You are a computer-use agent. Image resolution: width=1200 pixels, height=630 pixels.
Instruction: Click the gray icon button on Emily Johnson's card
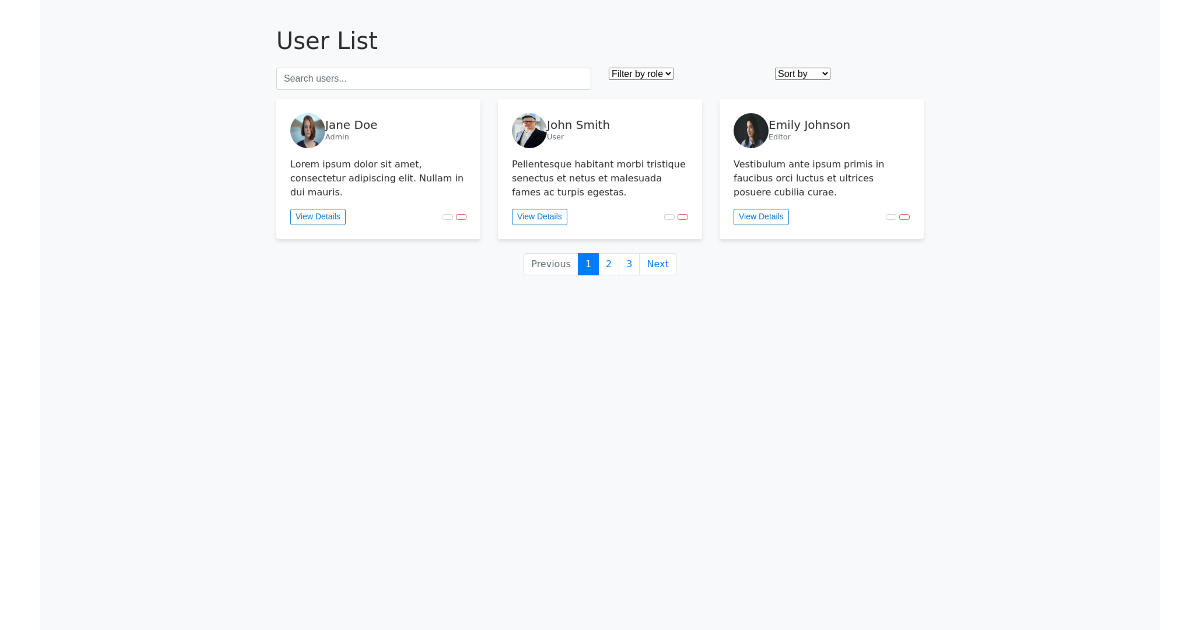pyautogui.click(x=891, y=217)
